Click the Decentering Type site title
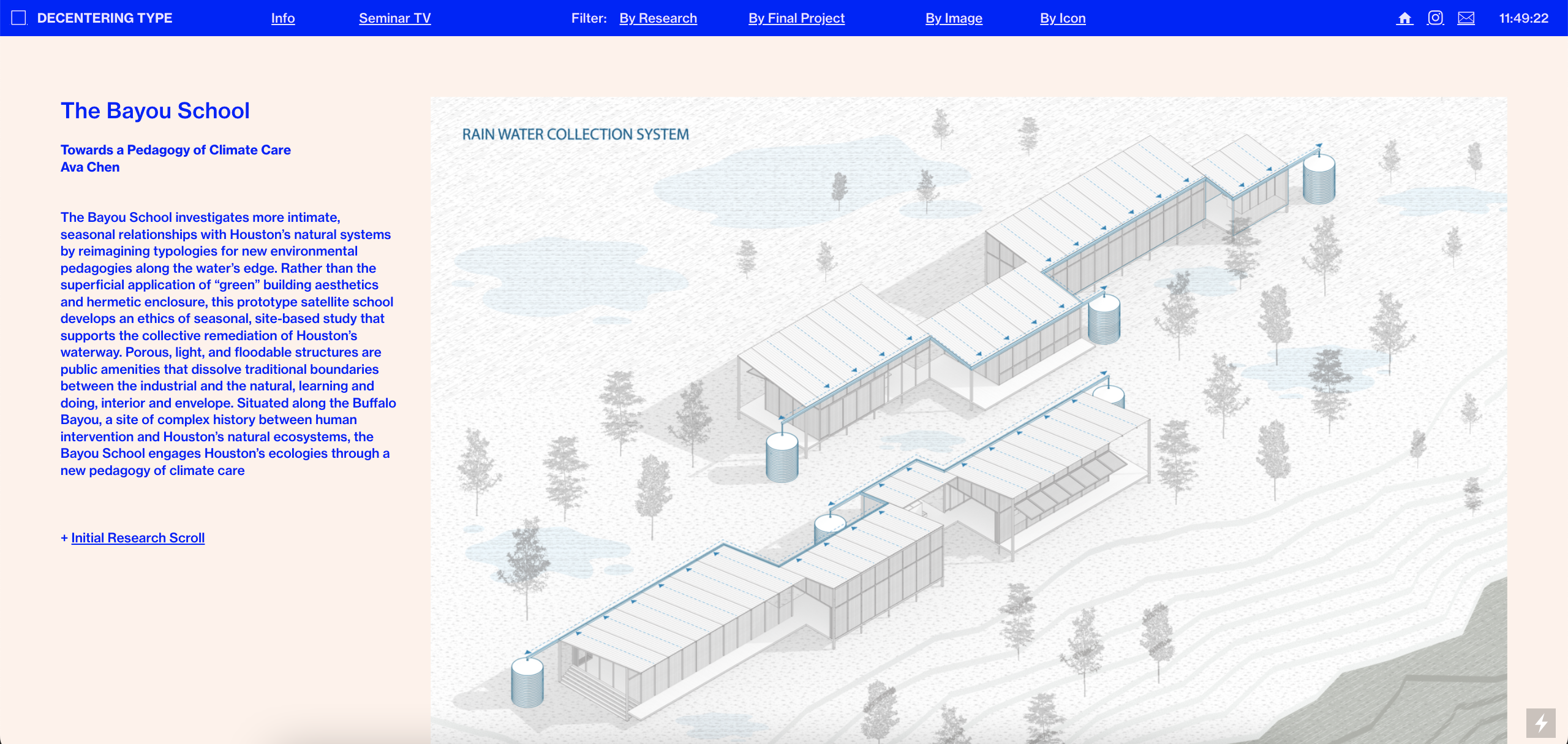This screenshot has height=744, width=1568. pos(105,18)
